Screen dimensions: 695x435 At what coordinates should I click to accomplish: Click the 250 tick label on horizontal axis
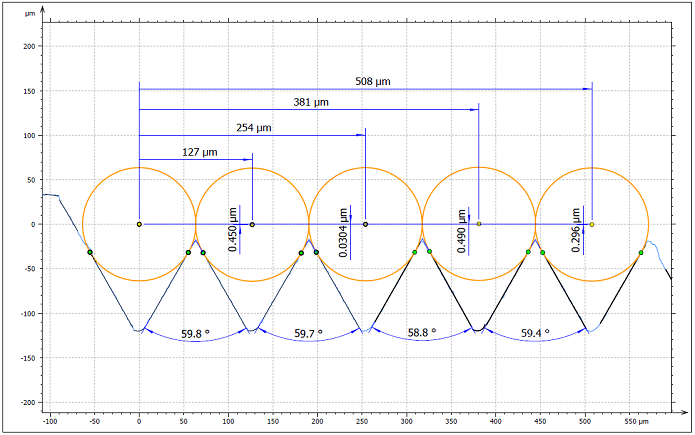coord(362,421)
